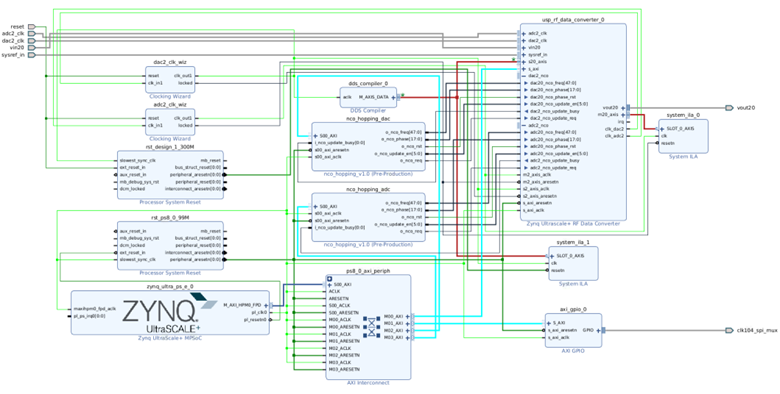Viewport: 780px width, 394px height.
Task: Click maxihpm0_fpd_aclk pin on Zynq block
Action: tap(94, 308)
